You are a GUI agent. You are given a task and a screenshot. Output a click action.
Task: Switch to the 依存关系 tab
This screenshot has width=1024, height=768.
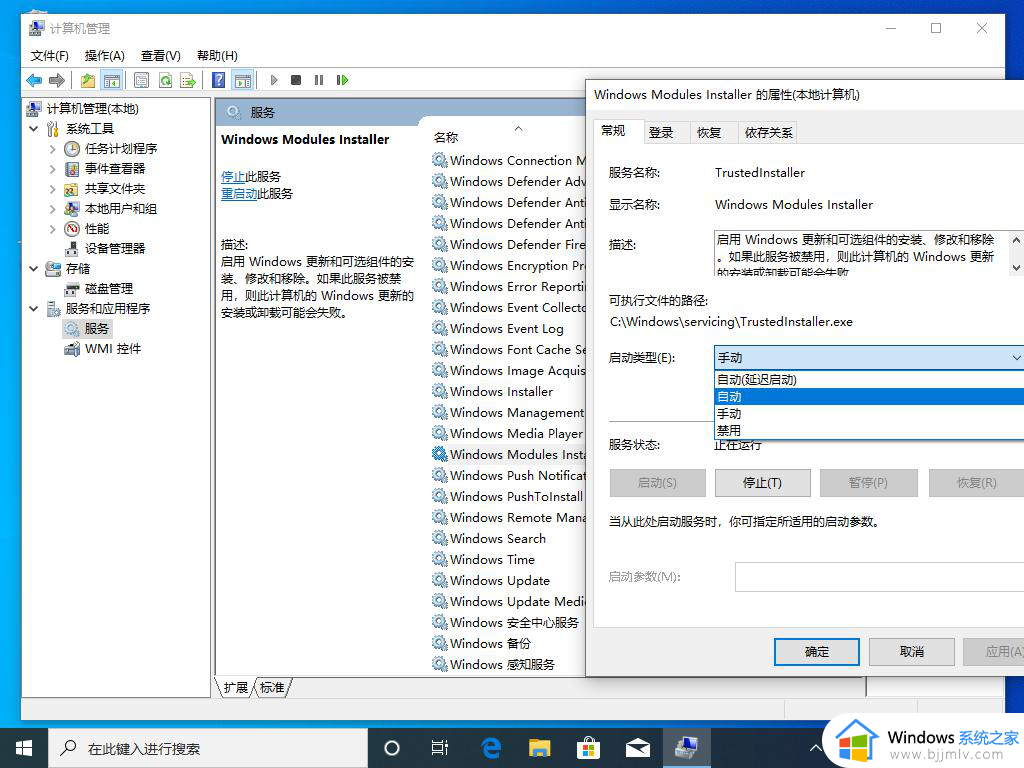point(769,133)
